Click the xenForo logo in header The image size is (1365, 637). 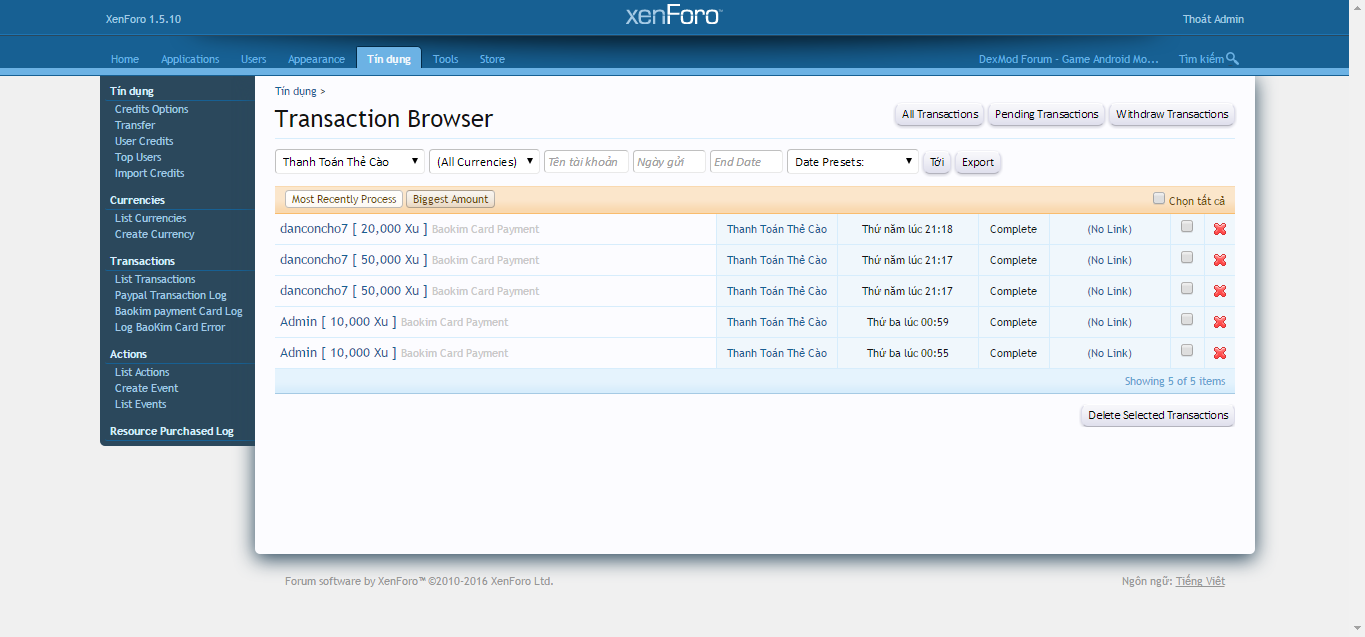tap(673, 16)
